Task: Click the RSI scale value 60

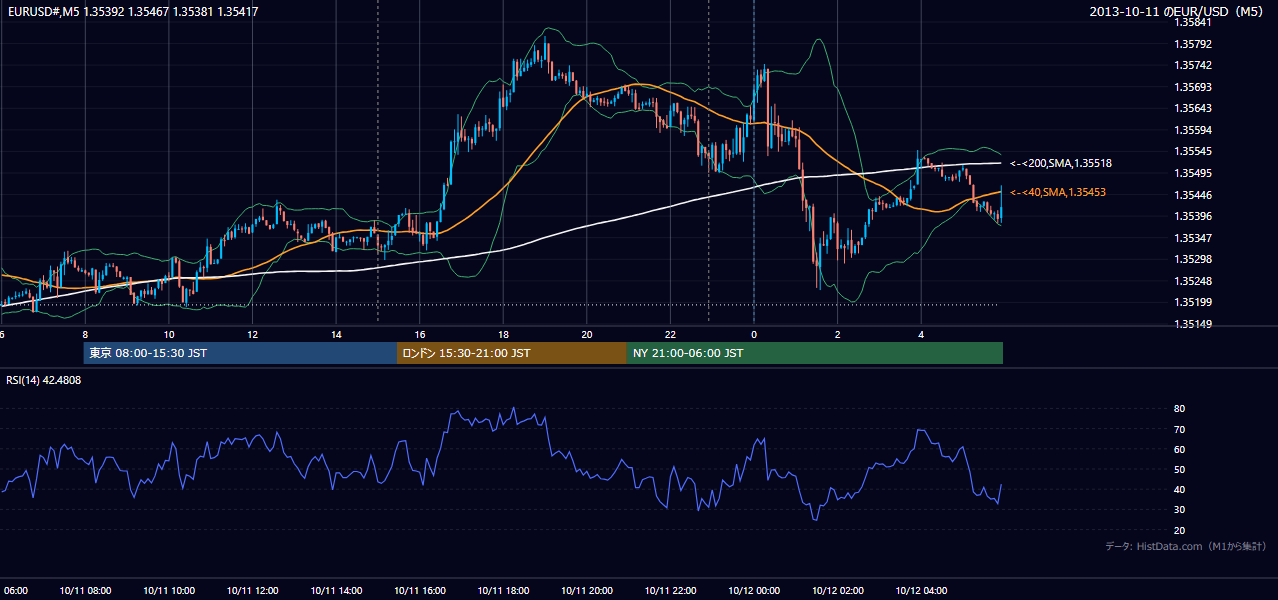Action: point(1179,449)
